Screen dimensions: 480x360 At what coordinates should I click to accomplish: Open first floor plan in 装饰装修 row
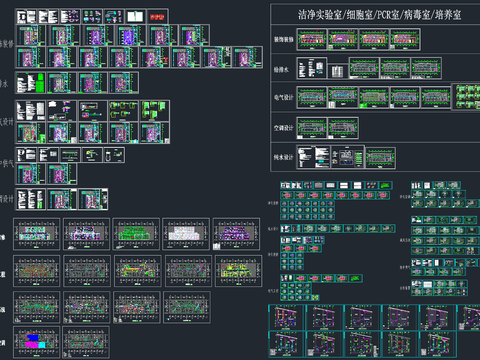312,39
